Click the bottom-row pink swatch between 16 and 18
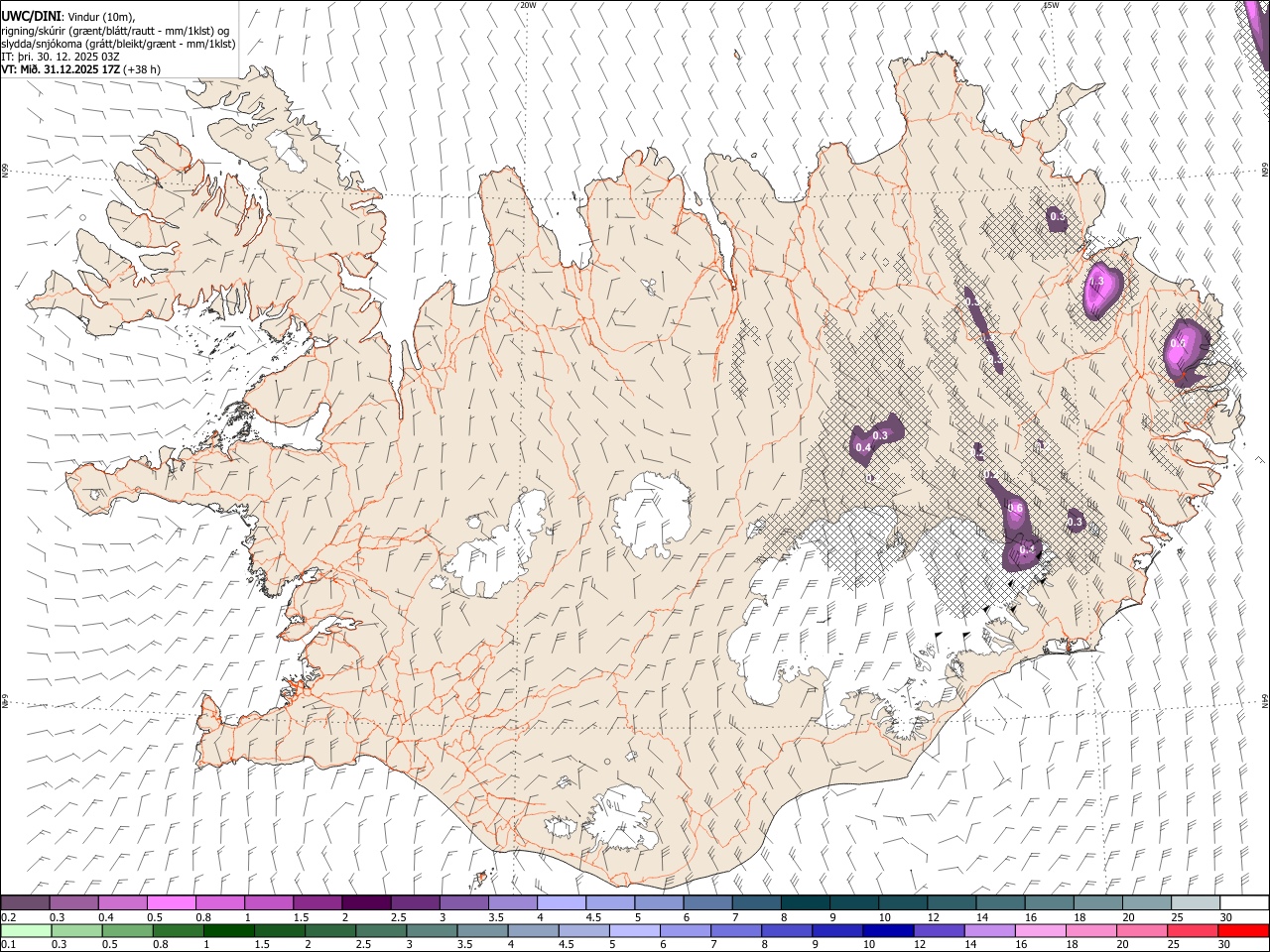This screenshot has height=952, width=1270. 1042,930
